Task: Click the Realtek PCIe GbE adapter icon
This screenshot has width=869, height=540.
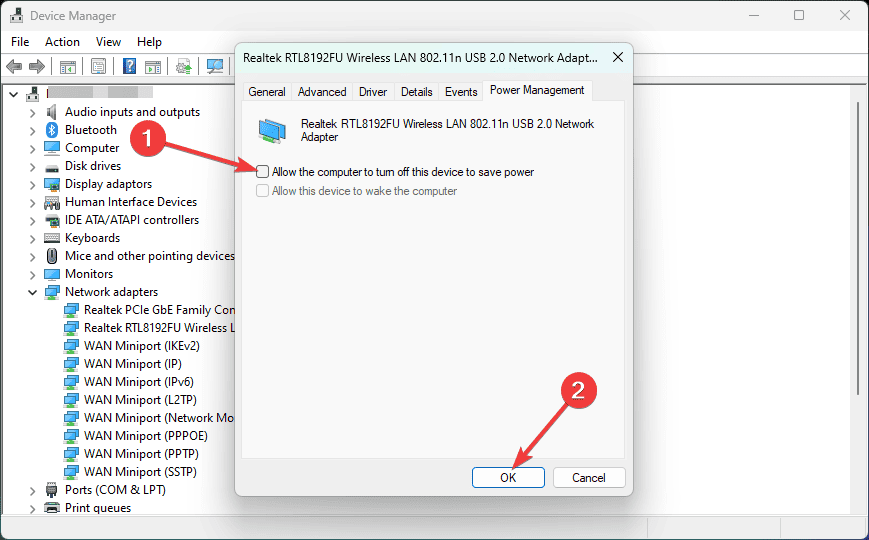Action: click(x=71, y=310)
